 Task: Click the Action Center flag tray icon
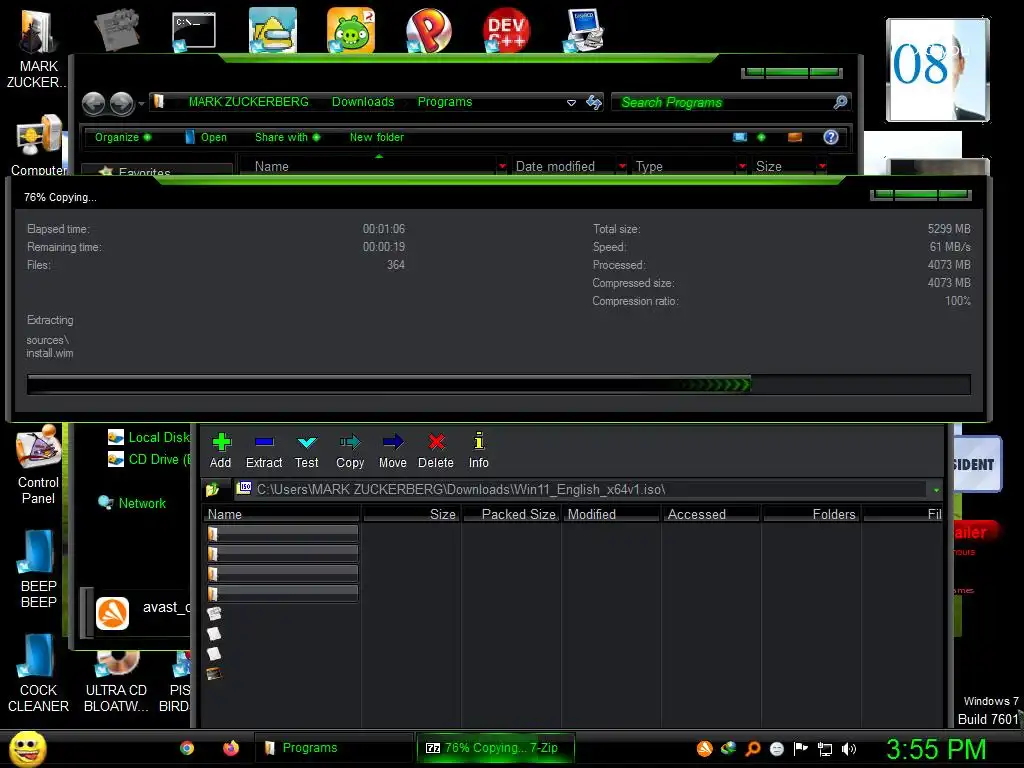(x=801, y=748)
